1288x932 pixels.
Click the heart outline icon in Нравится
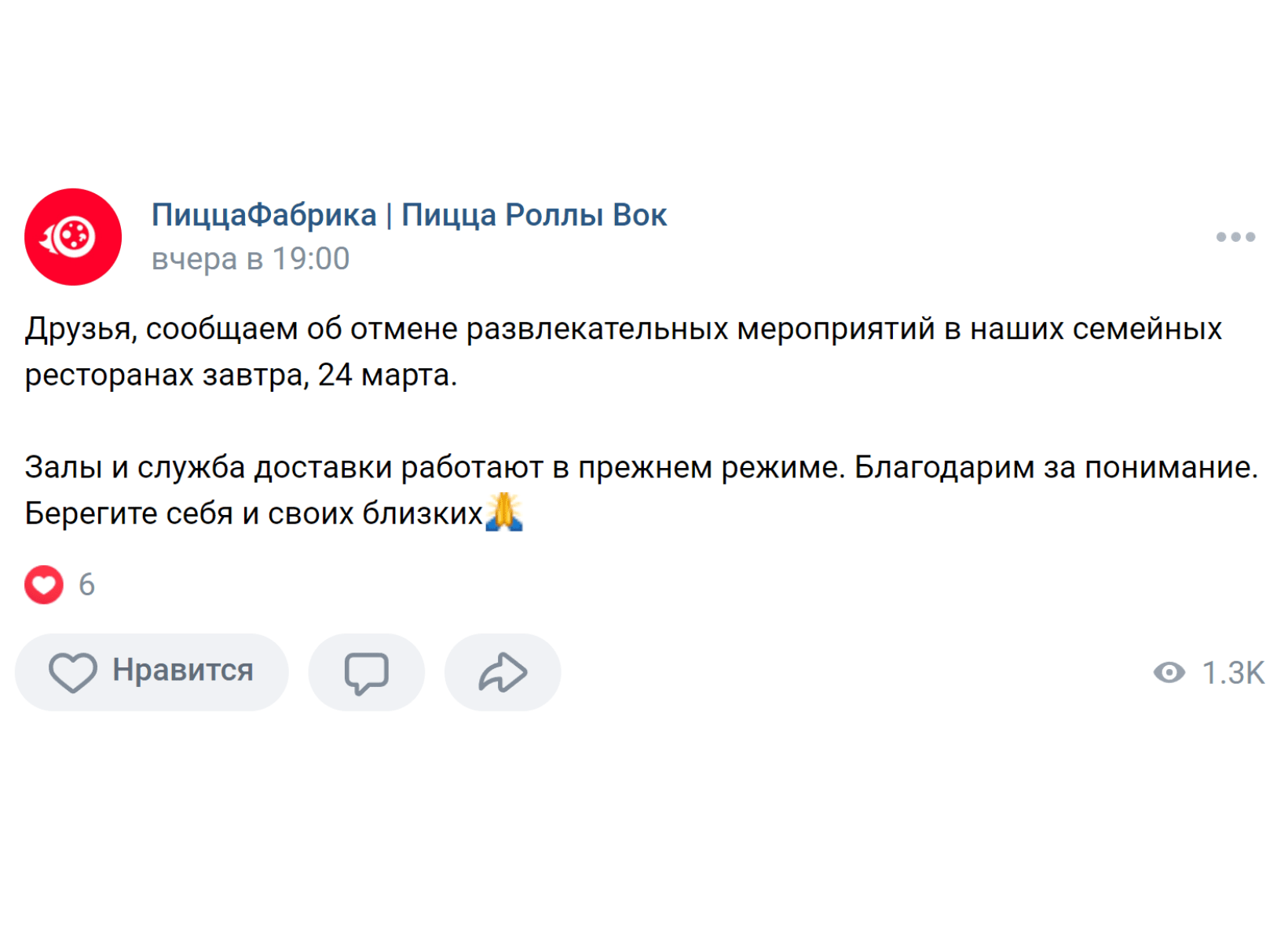point(73,672)
